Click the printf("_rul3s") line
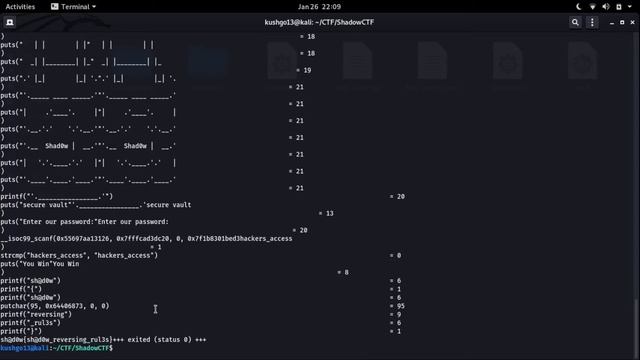Screen dimensions: 640x360 click(x=30, y=322)
